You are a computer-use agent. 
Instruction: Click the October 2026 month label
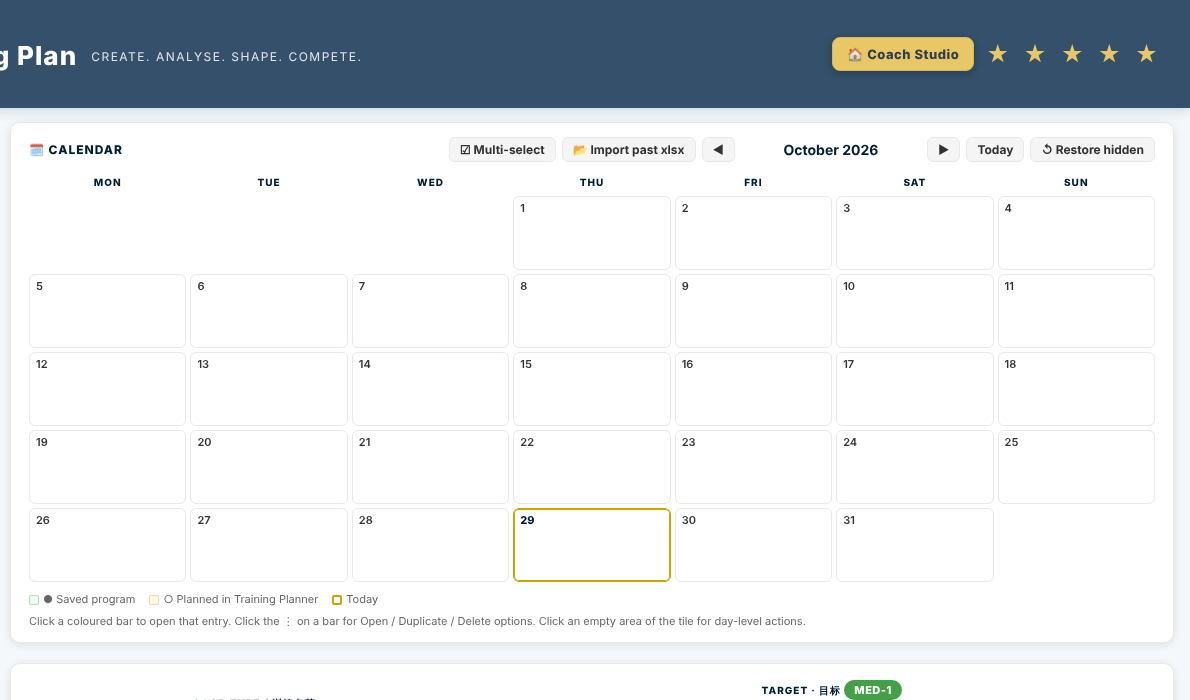(830, 150)
